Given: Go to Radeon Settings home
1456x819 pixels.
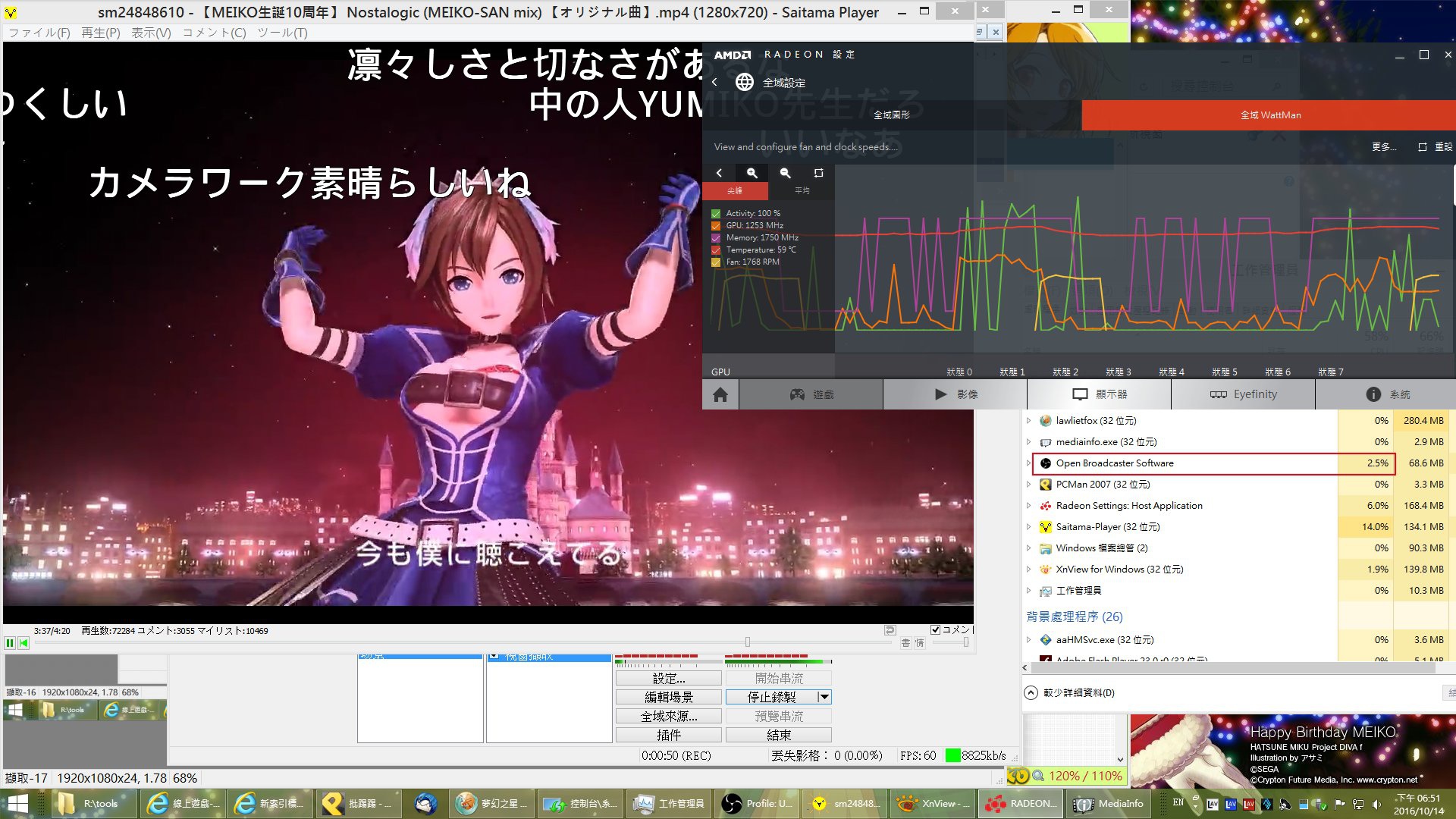Looking at the screenshot, I should point(720,394).
